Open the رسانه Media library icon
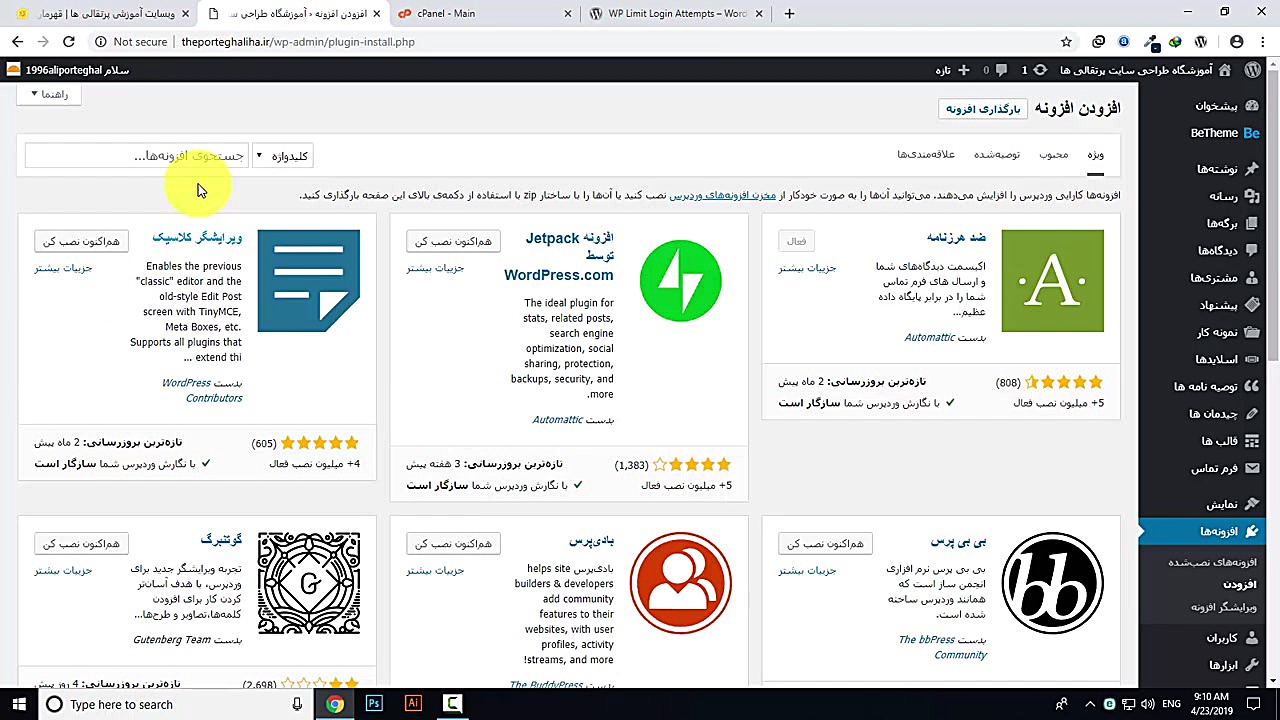 (1251, 196)
